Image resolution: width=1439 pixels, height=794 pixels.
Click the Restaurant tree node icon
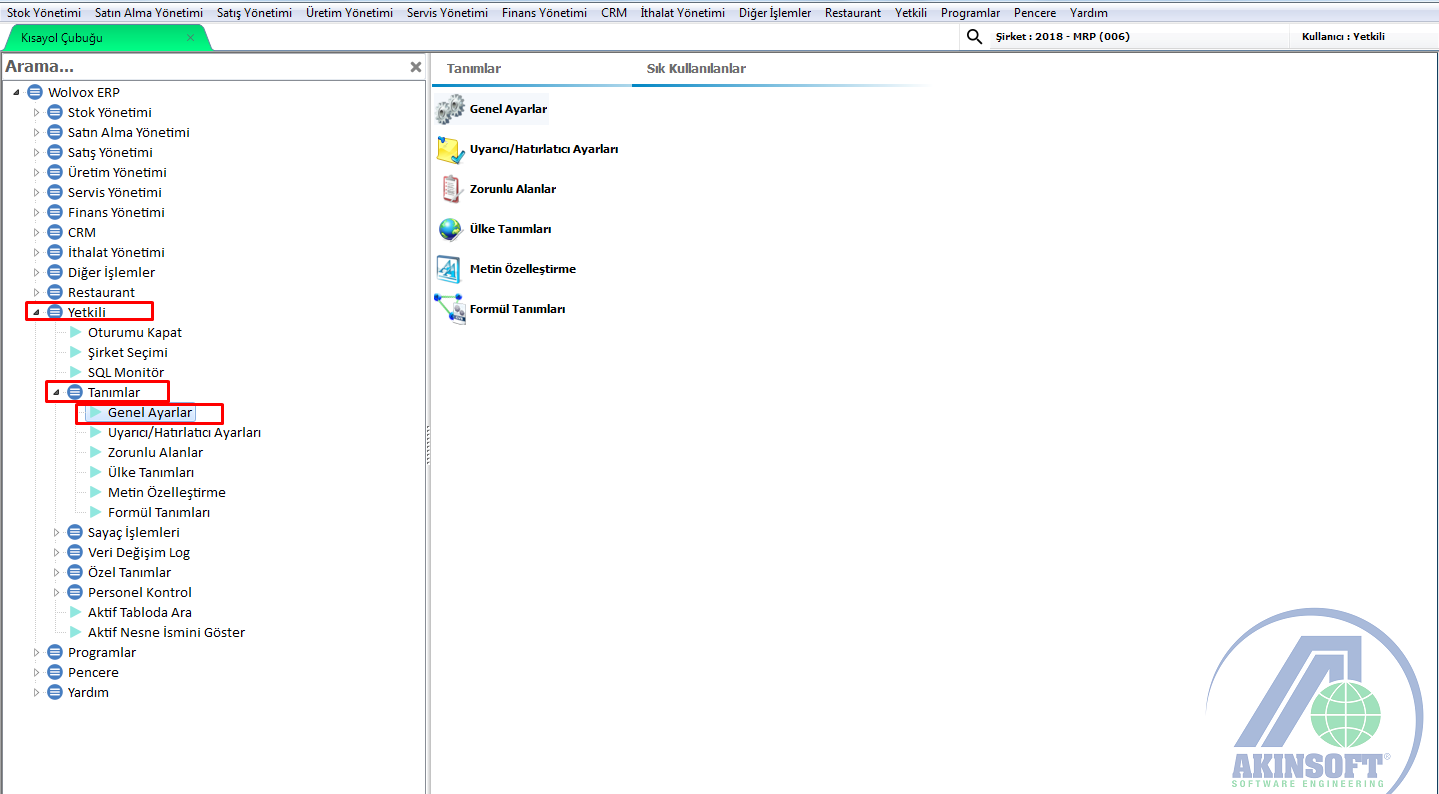coord(55,292)
